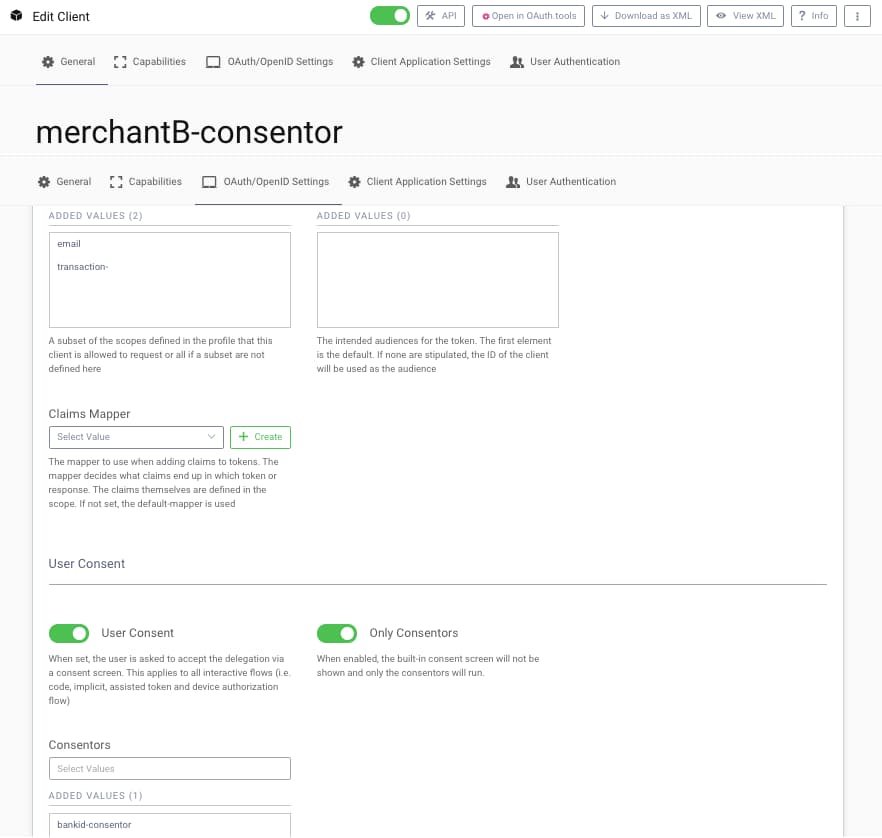This screenshot has width=882, height=838.
Task: Turn off the User Consent toggle
Action: click(69, 633)
